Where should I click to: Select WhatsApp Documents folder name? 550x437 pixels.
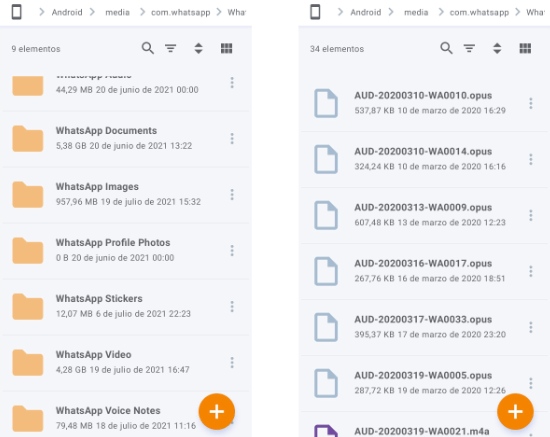click(x=106, y=130)
